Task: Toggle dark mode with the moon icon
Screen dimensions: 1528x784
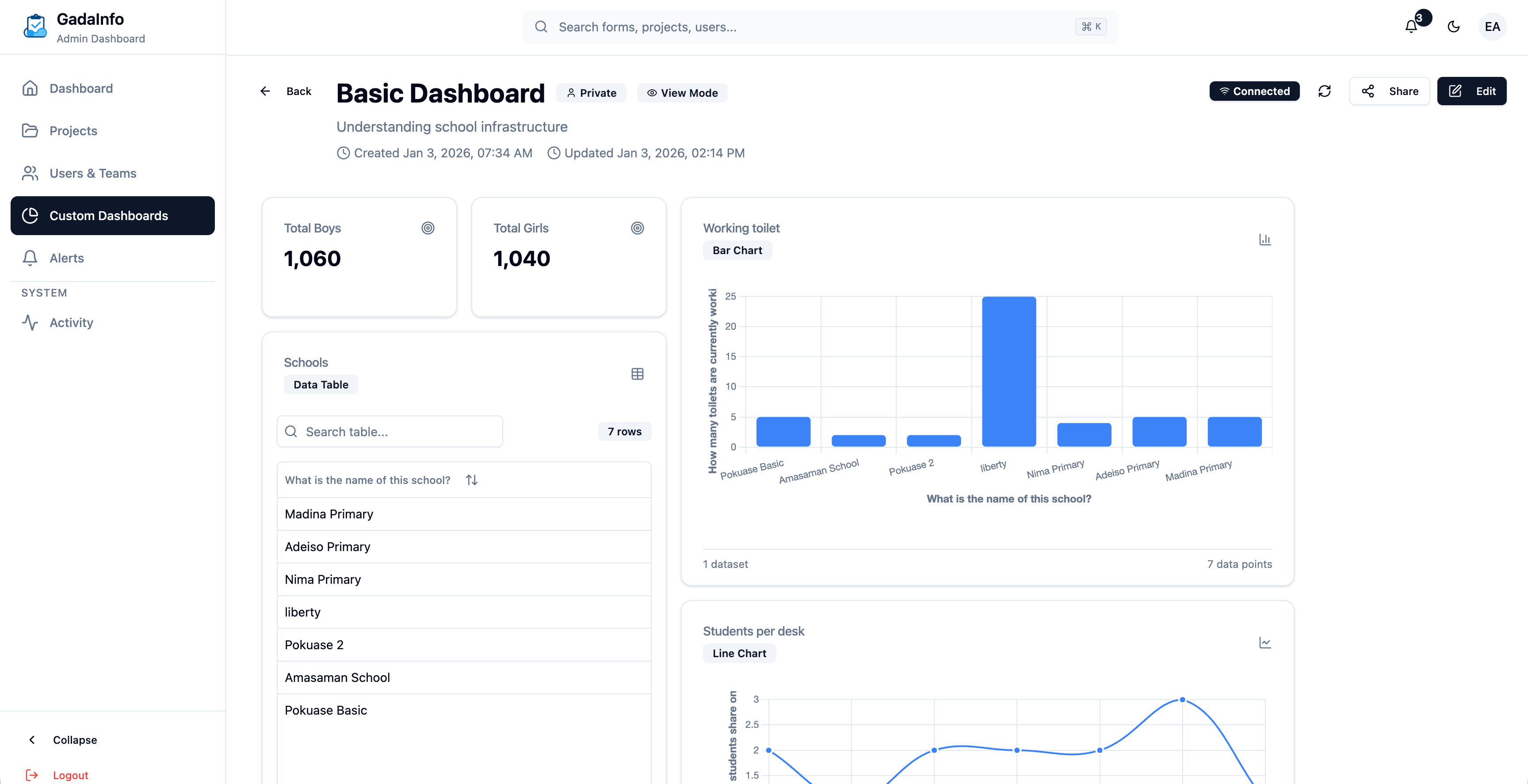Action: pos(1454,27)
